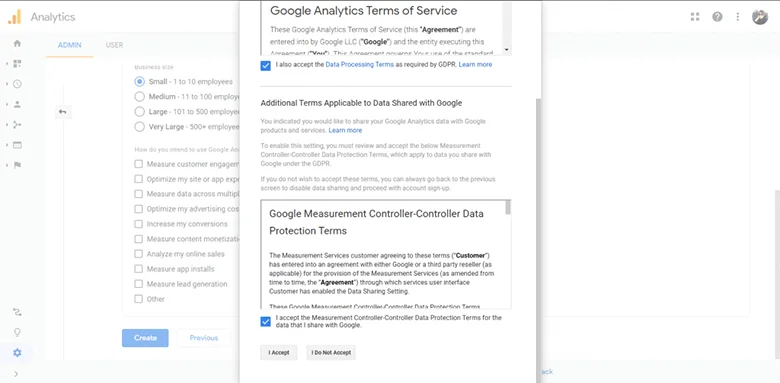
Task: Select the Small business size radio button
Action: point(140,82)
